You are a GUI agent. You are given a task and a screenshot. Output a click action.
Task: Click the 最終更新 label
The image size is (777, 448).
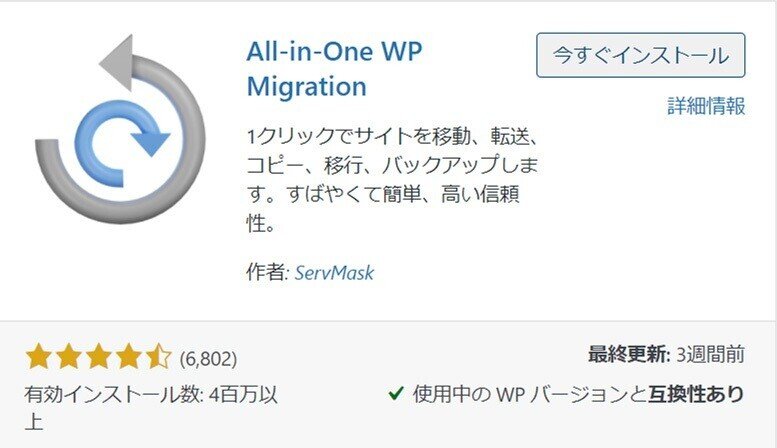(627, 355)
